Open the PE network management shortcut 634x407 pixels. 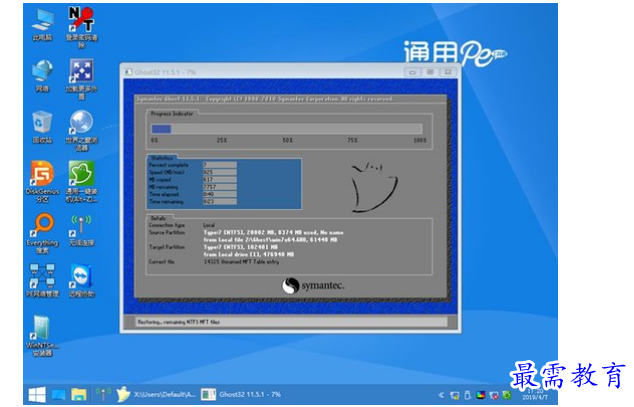(42, 280)
